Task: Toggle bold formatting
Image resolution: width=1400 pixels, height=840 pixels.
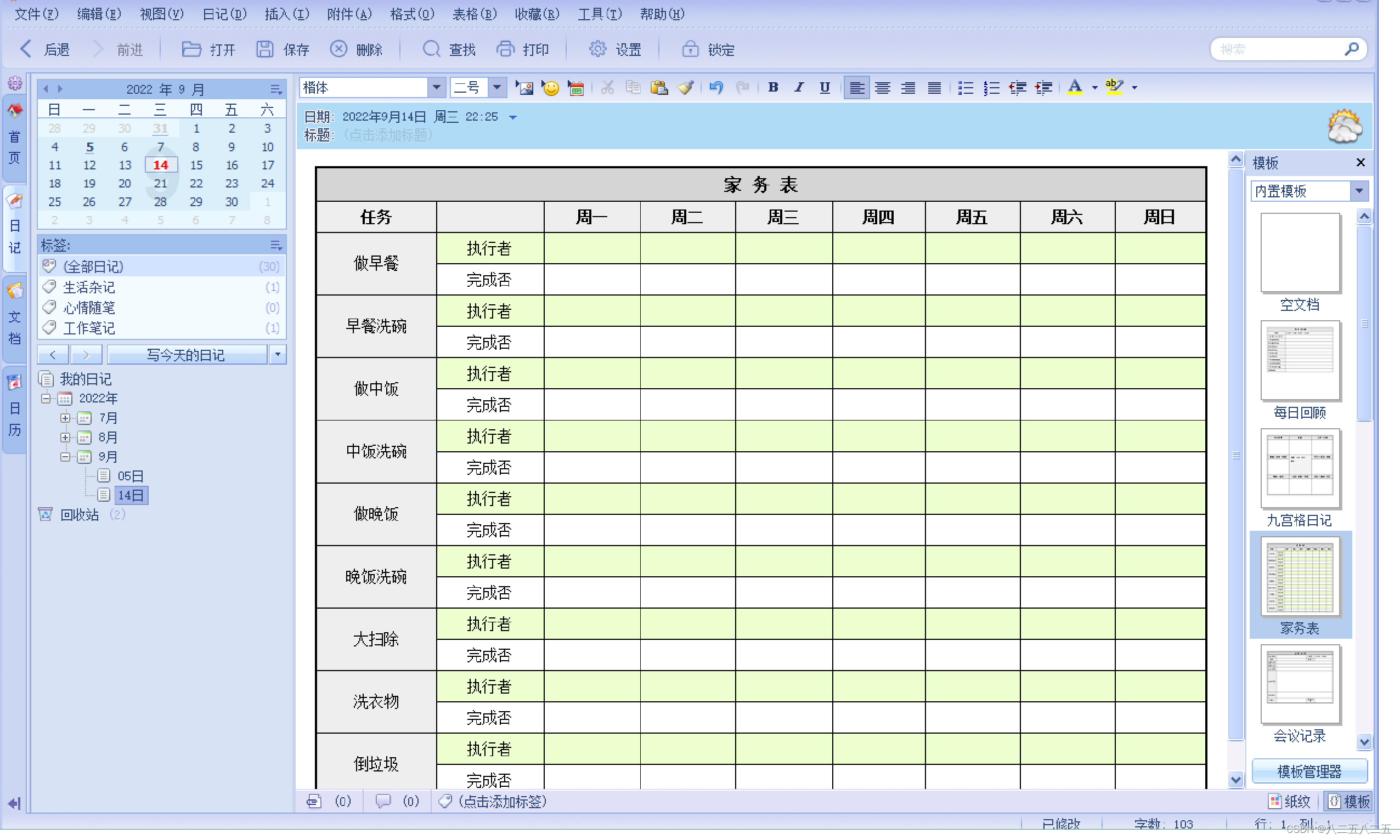Action: (772, 88)
